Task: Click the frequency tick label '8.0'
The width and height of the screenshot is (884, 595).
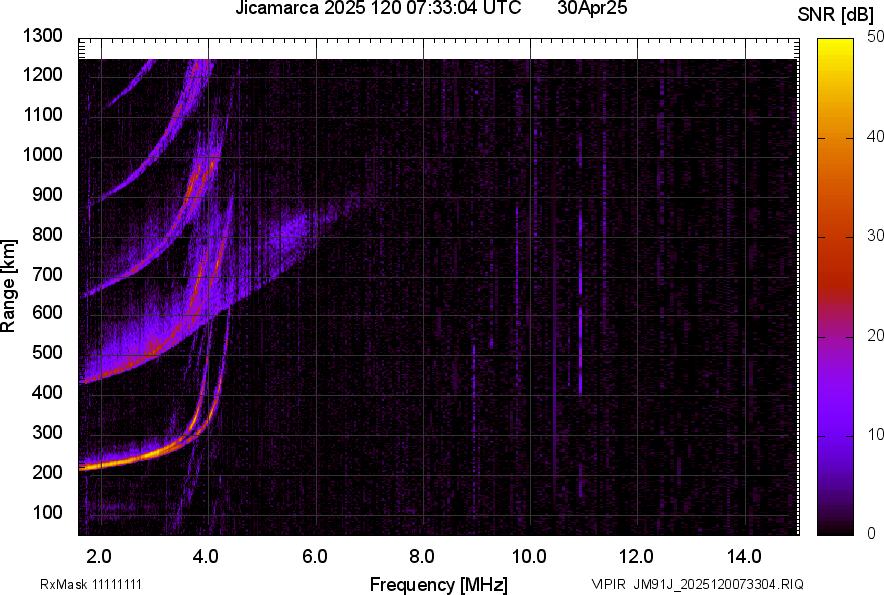Action: [x=422, y=556]
